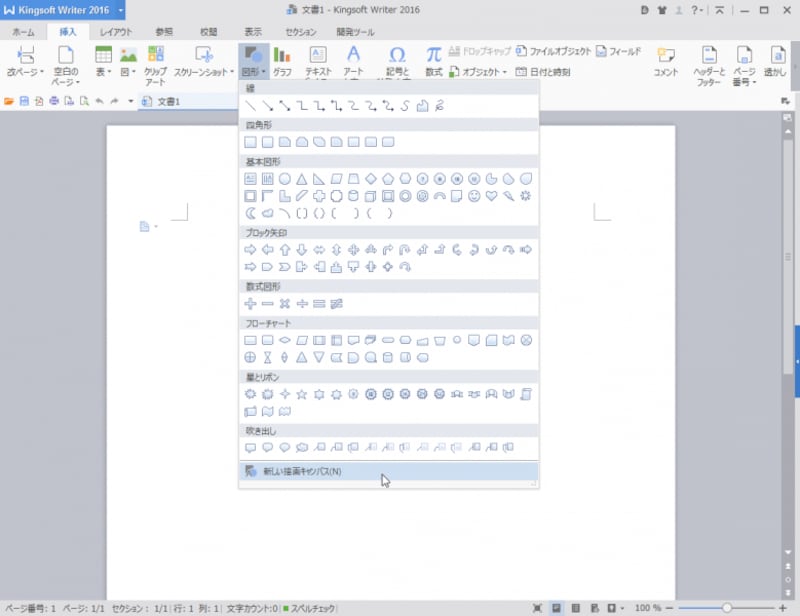This screenshot has height=616, width=800.
Task: Select the plus sign equation shape
Action: click(251, 303)
